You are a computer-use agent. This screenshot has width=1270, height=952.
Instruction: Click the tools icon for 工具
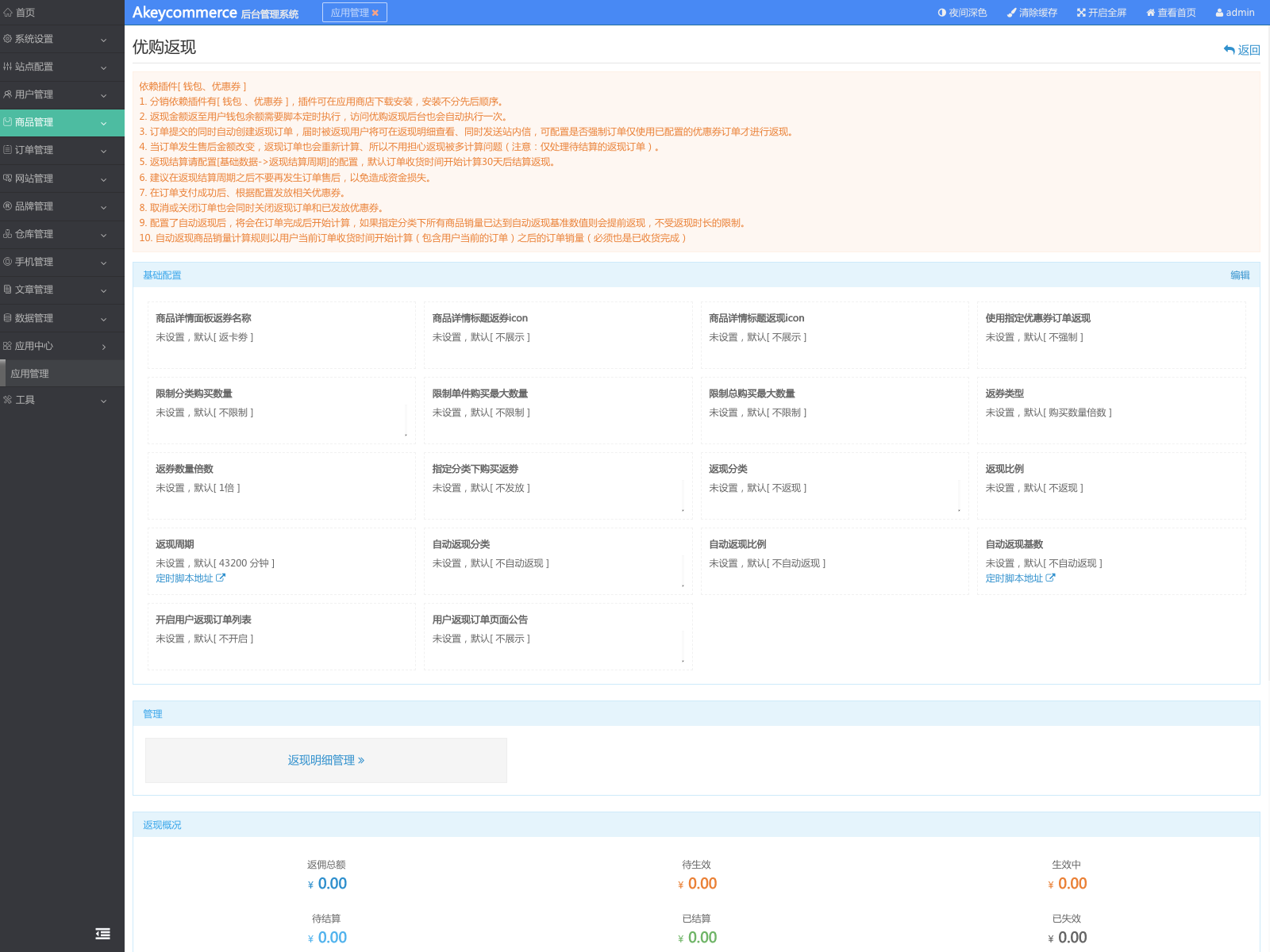(x=8, y=400)
